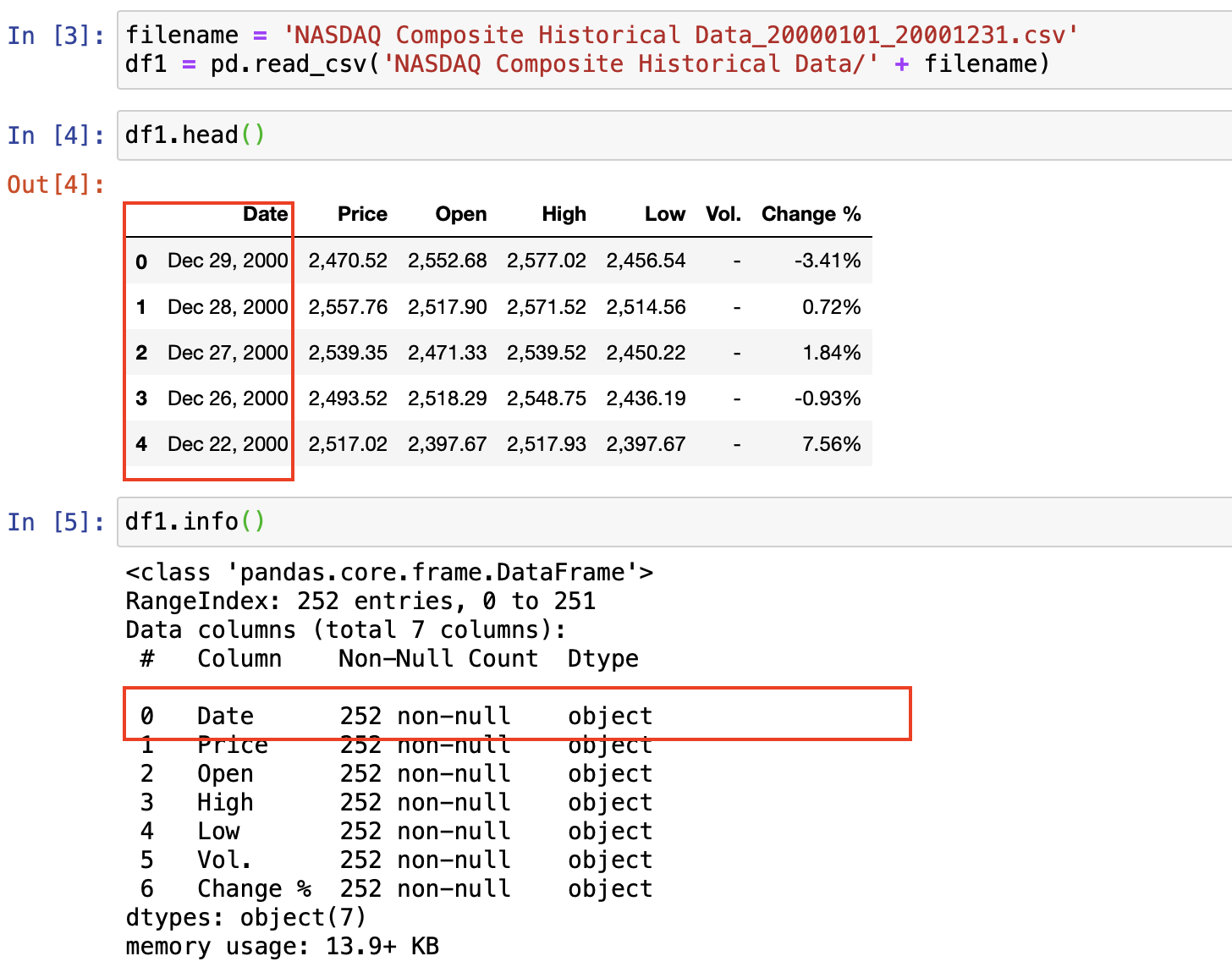Select the In [4] prompt label
Viewport: 1232px width, 978px height.
coord(57,135)
